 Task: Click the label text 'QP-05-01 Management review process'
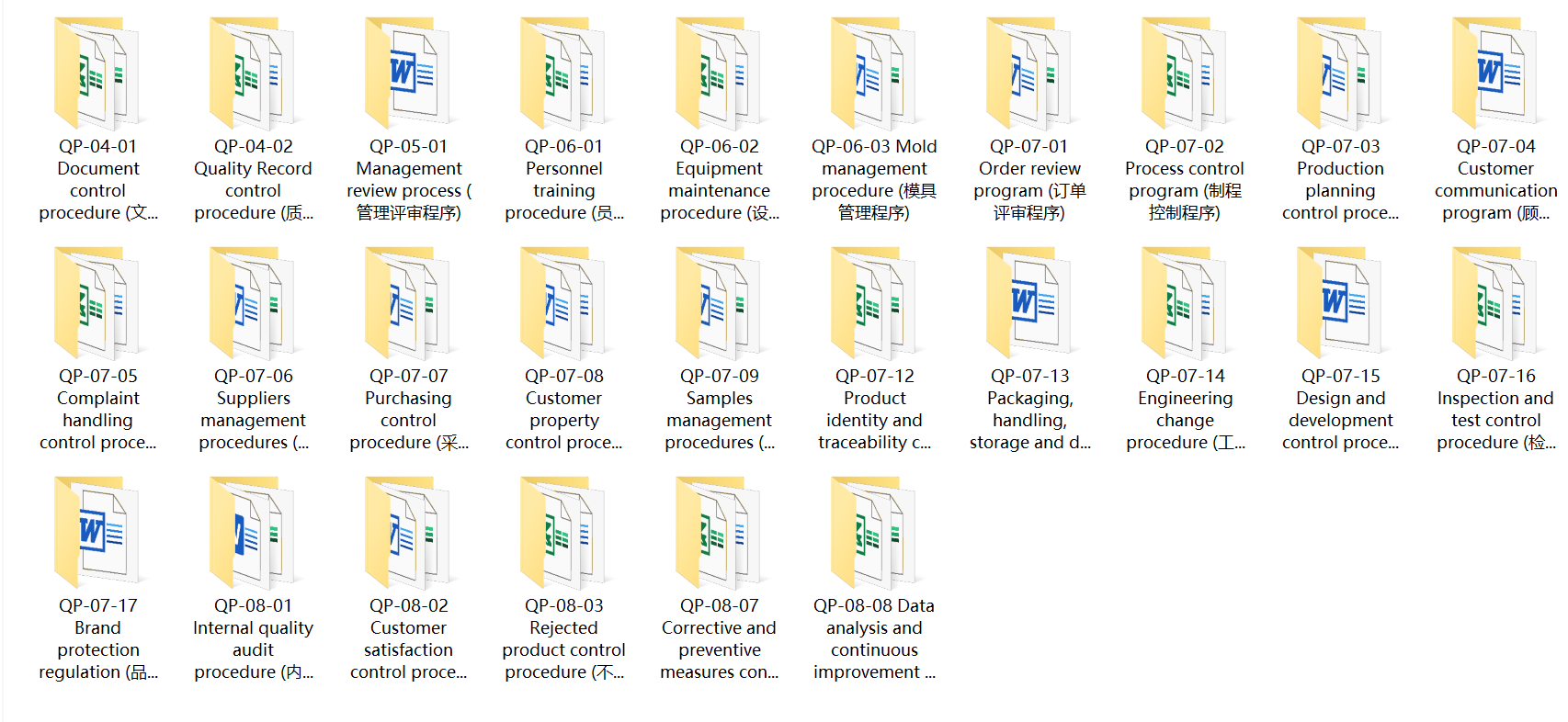(x=408, y=179)
